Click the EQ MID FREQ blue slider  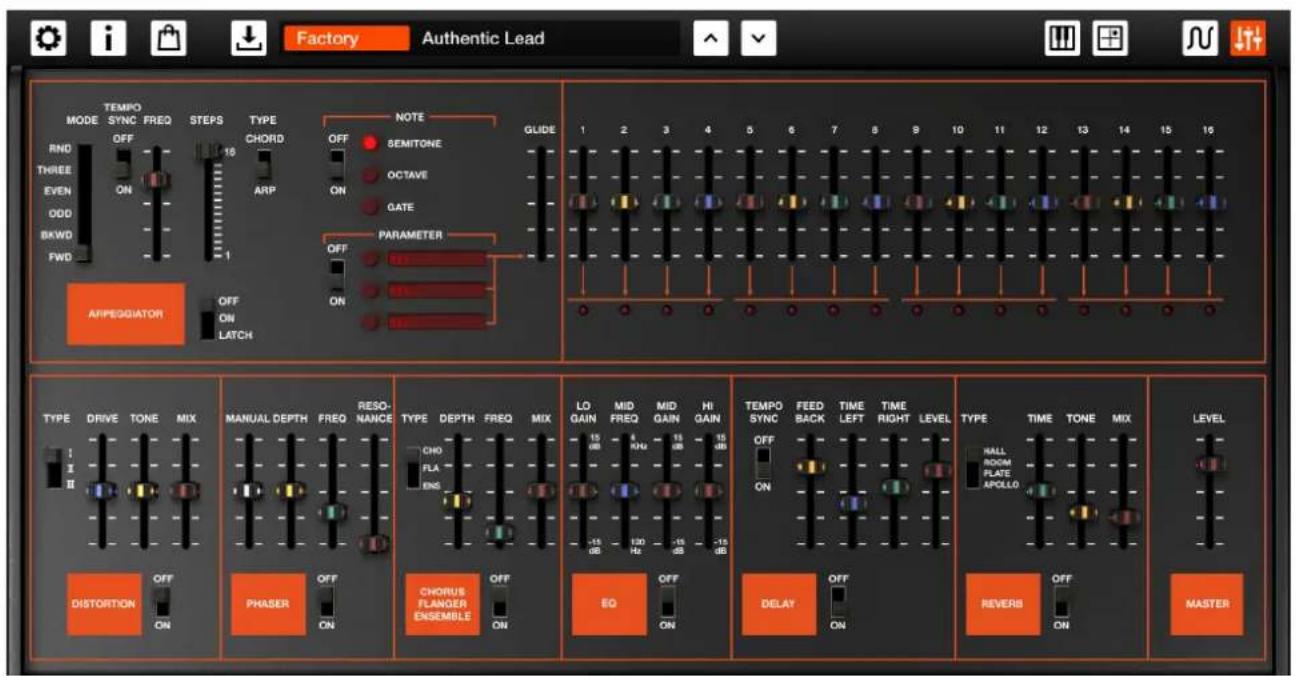[623, 491]
